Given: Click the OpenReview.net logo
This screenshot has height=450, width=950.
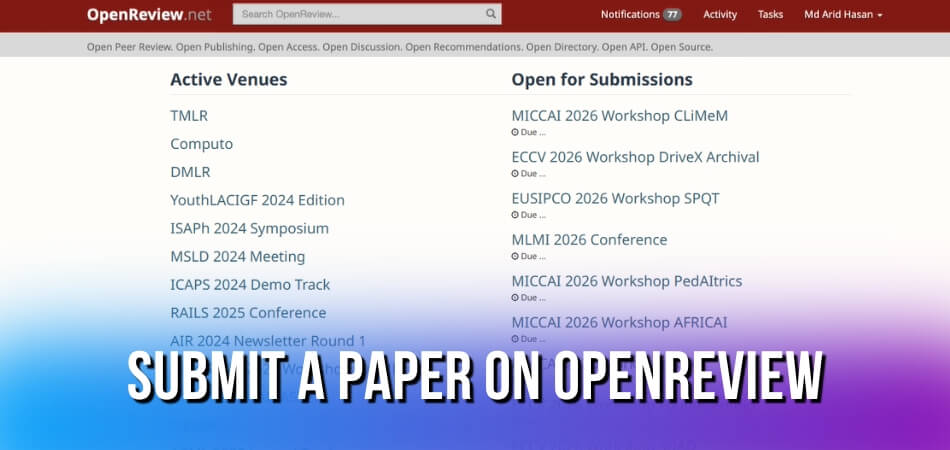Looking at the screenshot, I should [149, 15].
